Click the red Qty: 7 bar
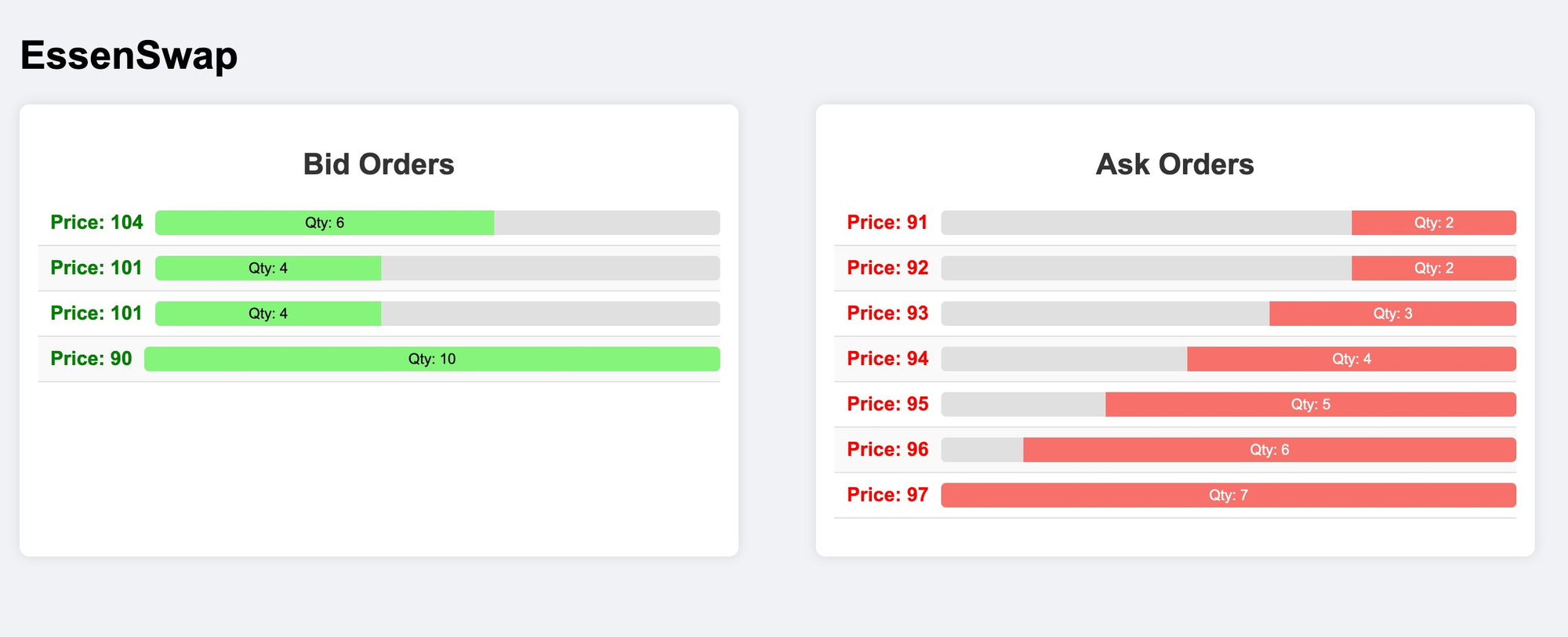Viewport: 1568px width, 637px height. pos(1228,495)
